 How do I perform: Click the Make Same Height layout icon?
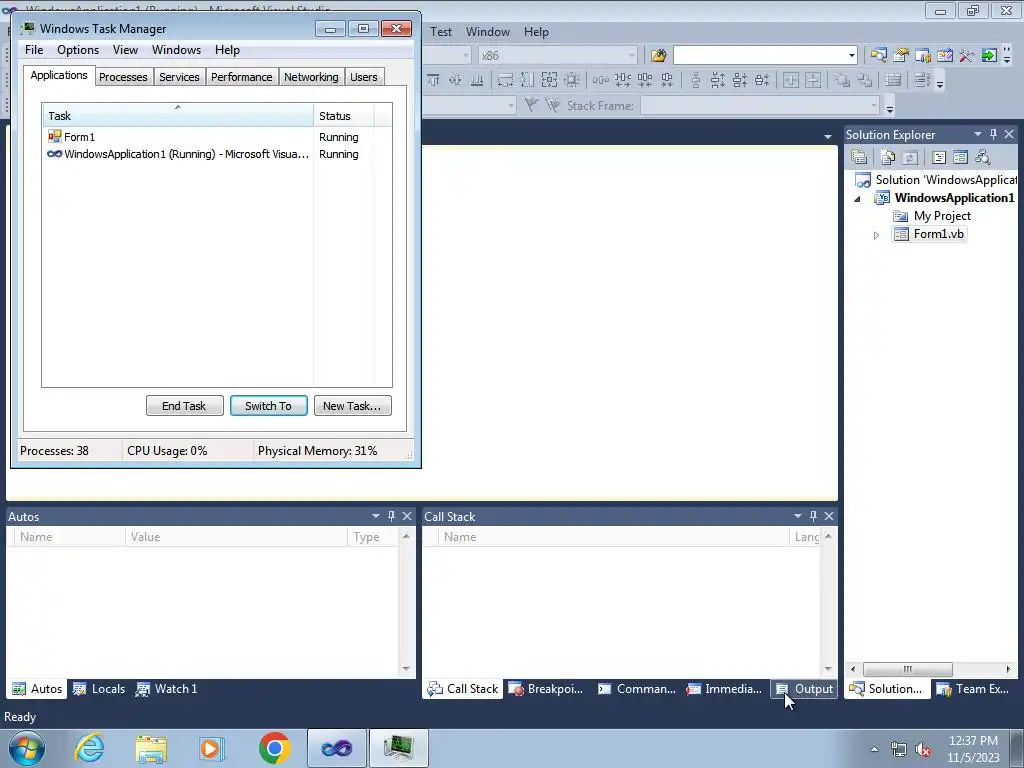pos(527,80)
